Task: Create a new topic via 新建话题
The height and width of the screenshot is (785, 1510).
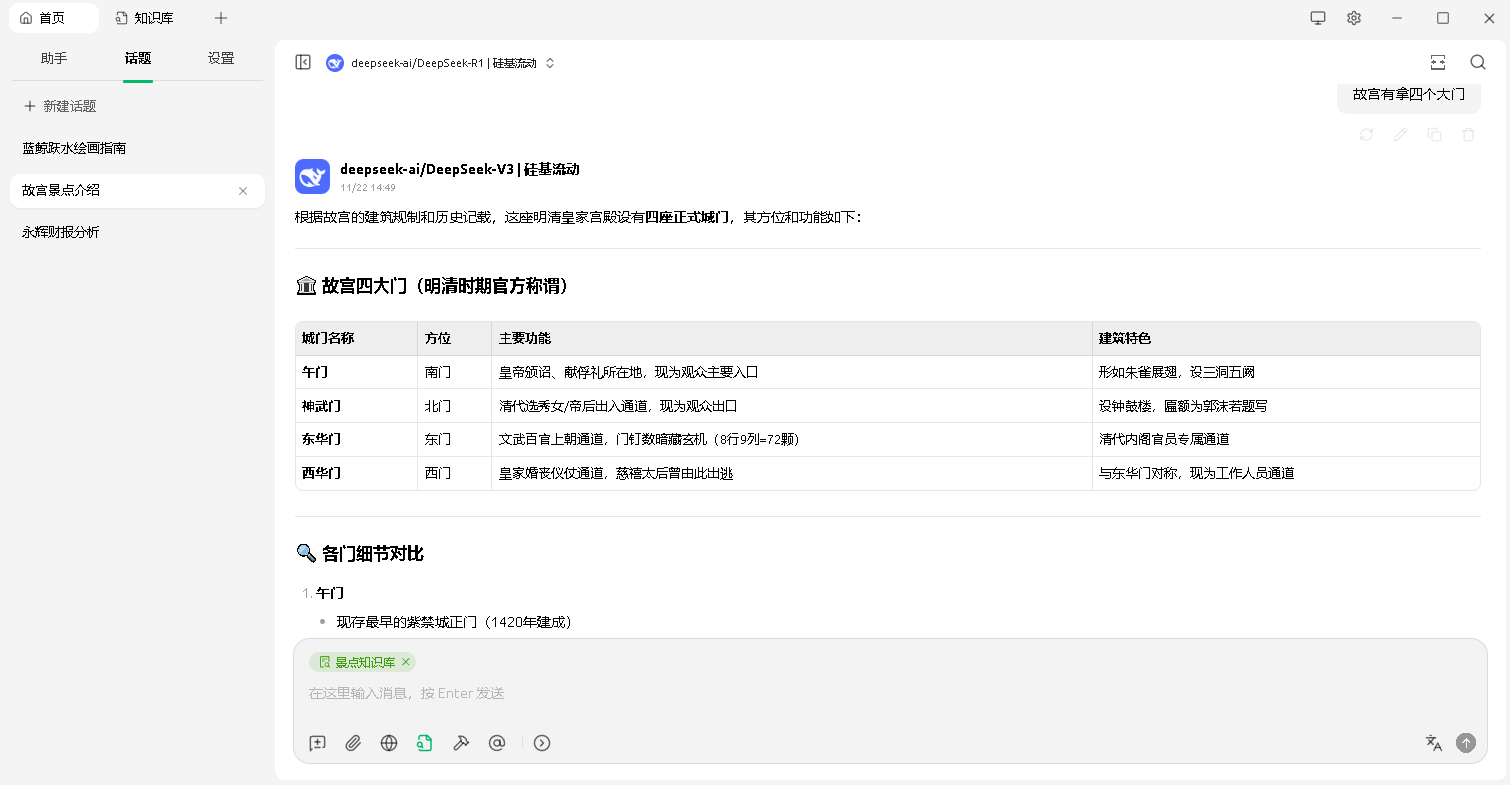Action: point(60,106)
